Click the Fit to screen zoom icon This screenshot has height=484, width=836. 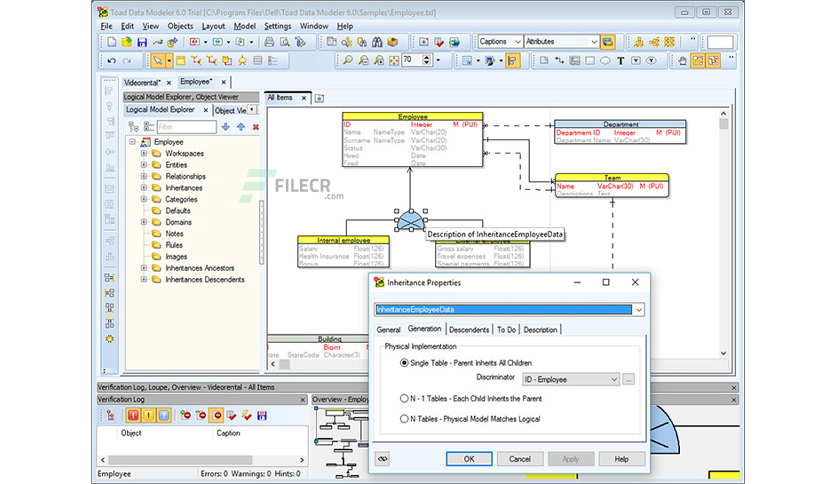coord(393,61)
